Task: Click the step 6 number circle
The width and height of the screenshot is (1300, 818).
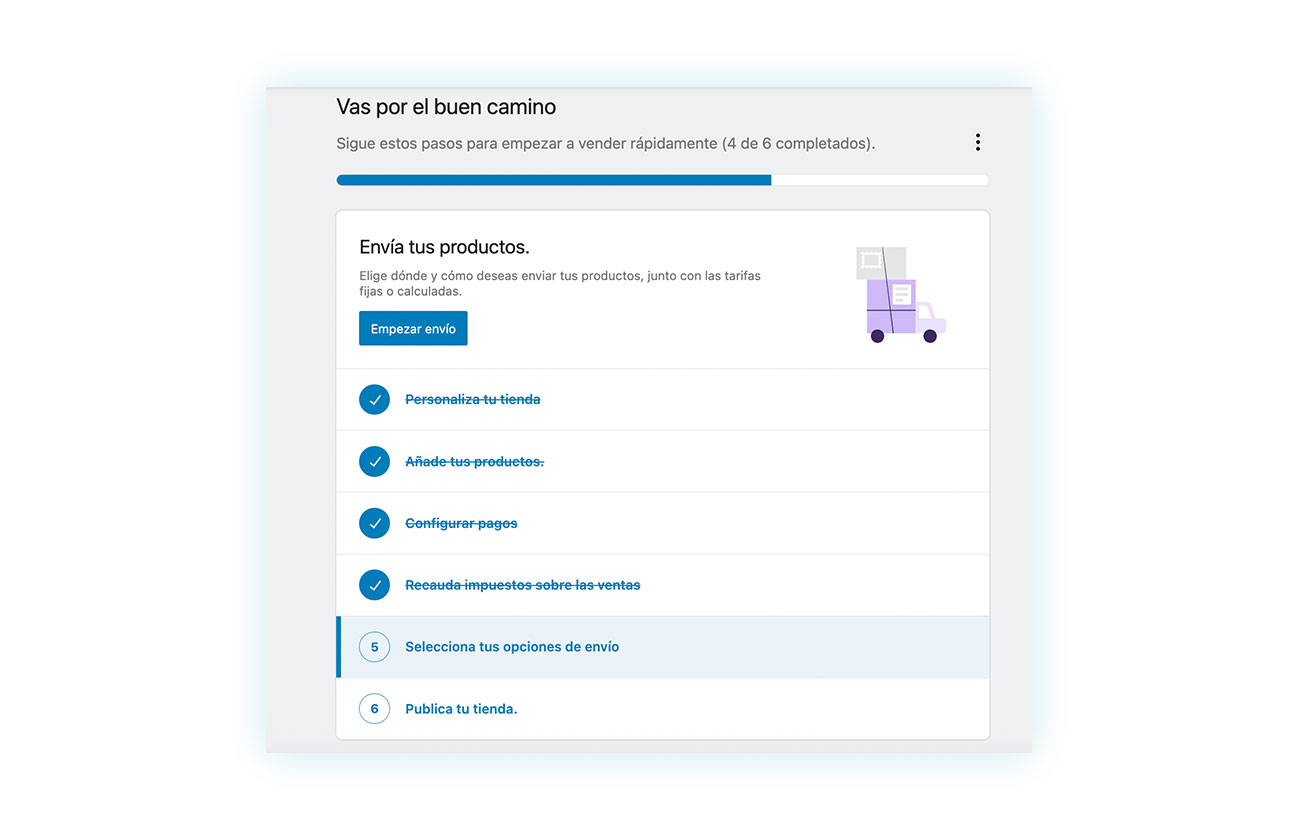Action: coord(374,709)
